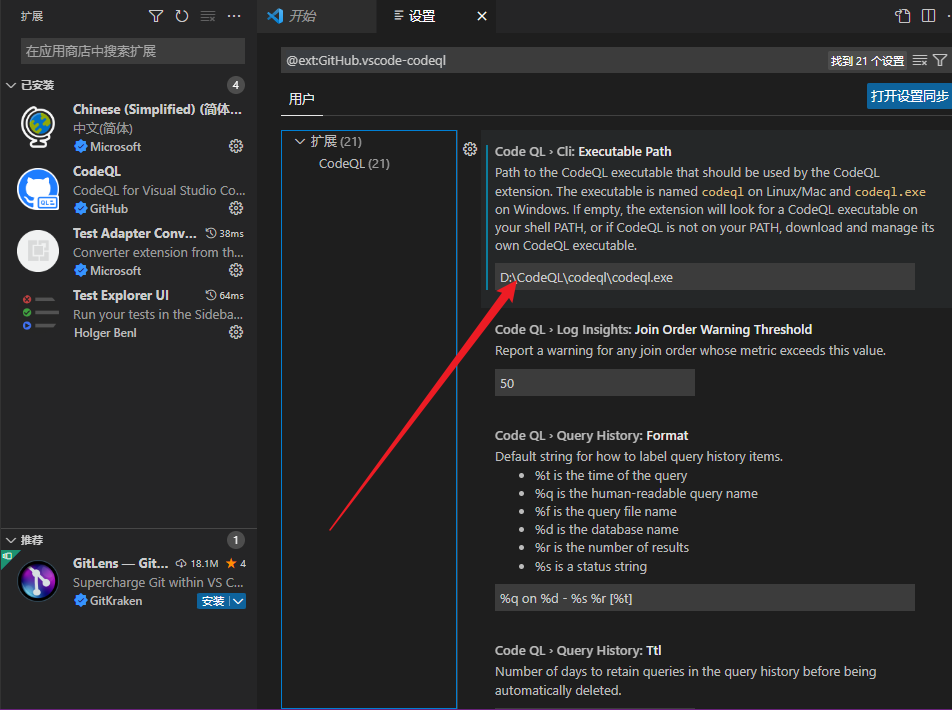The height and width of the screenshot is (710, 952).
Task: Open Test Adapter Conv... extension entry
Action: click(x=135, y=233)
